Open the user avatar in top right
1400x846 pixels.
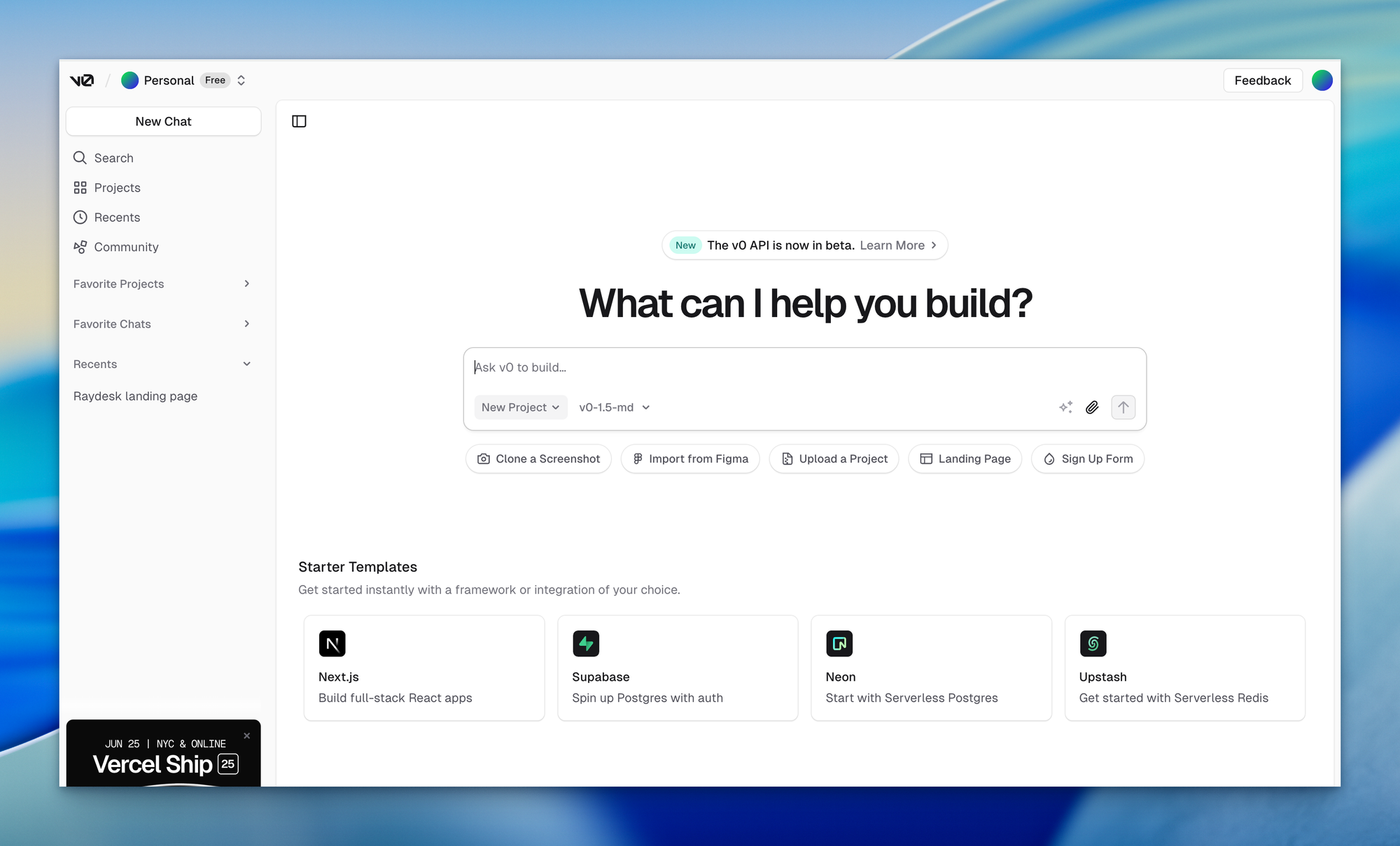click(1322, 80)
